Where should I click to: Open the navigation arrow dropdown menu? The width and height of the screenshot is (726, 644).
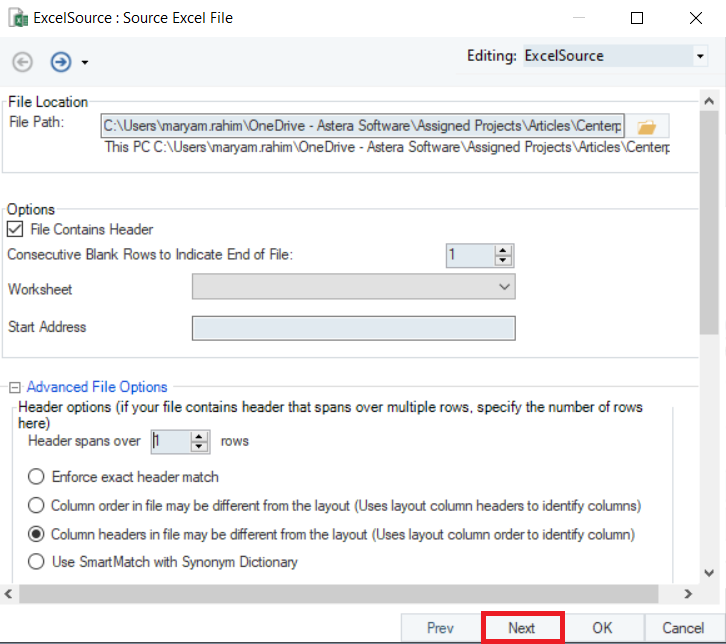click(x=85, y=63)
